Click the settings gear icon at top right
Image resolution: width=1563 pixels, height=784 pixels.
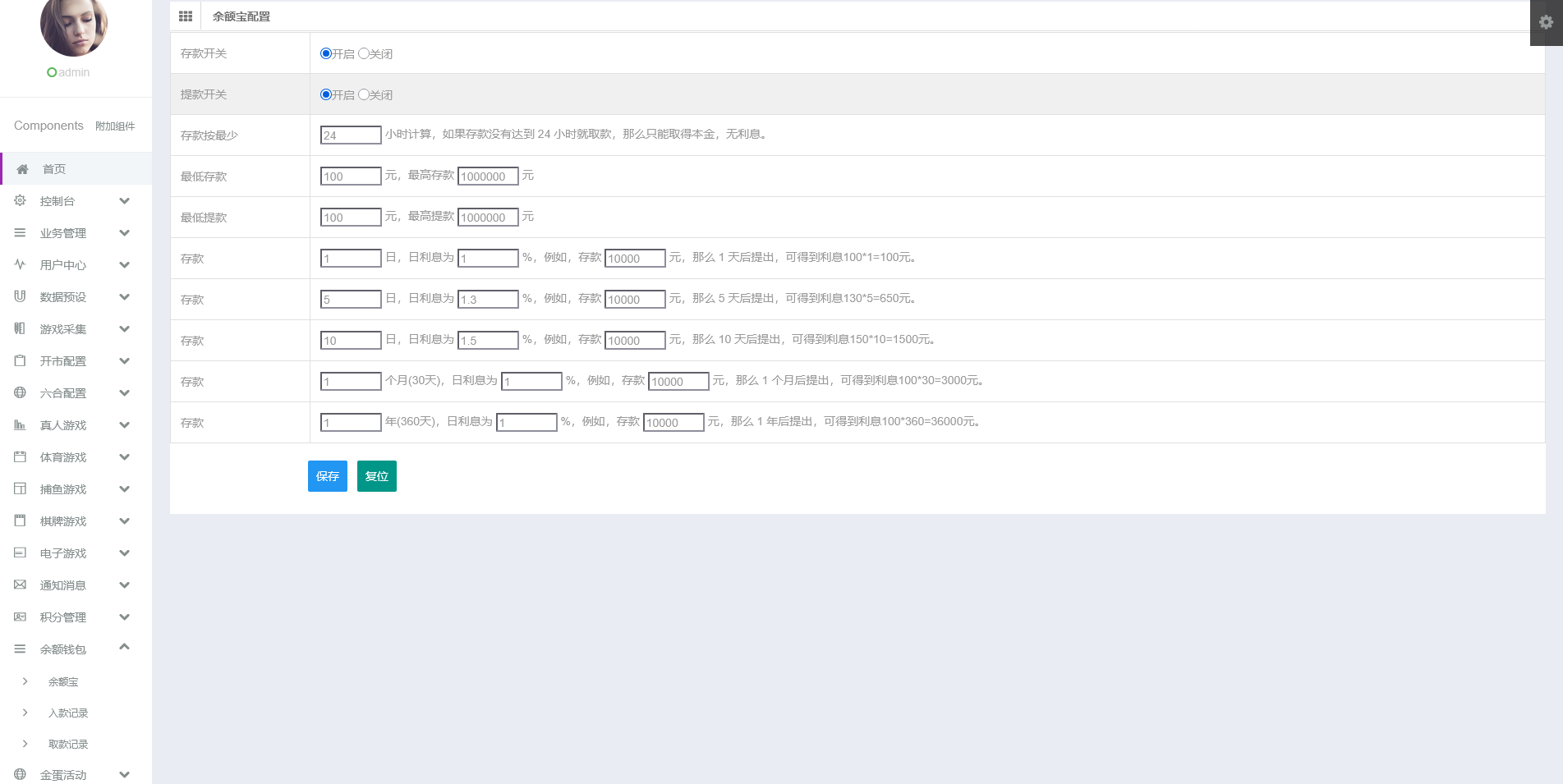click(1546, 22)
